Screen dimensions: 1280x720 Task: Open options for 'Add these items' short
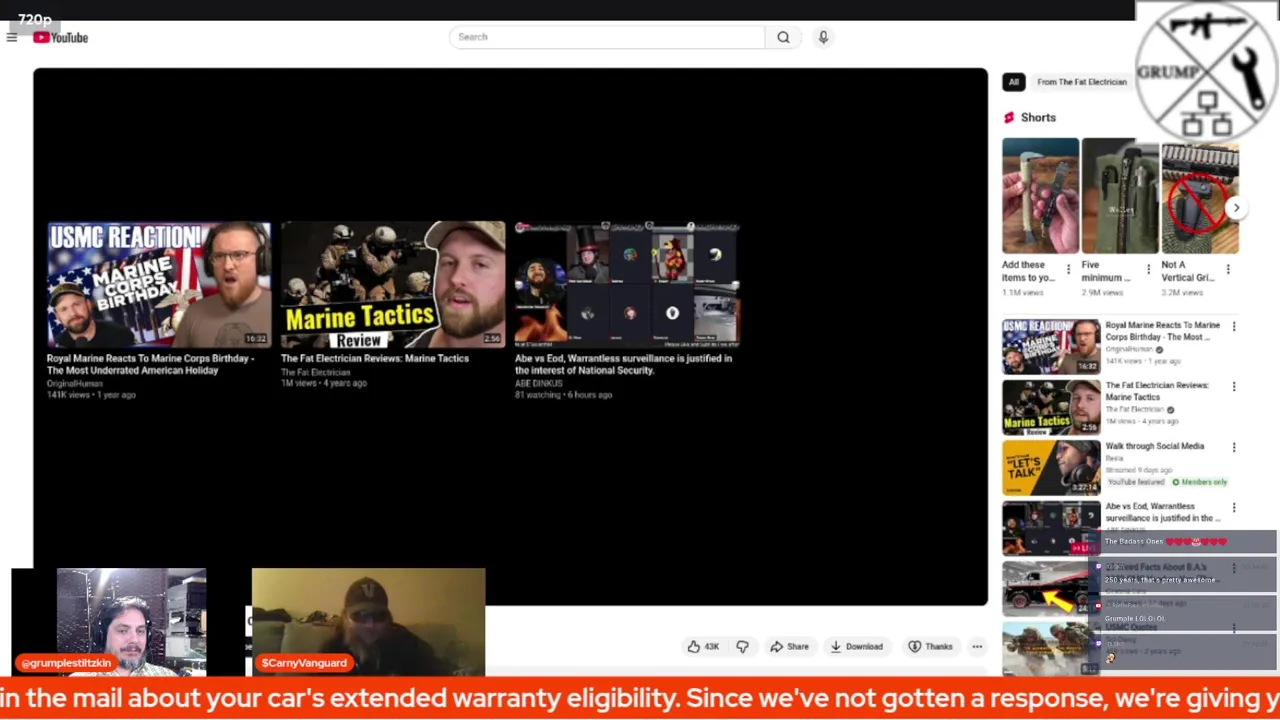click(1068, 270)
